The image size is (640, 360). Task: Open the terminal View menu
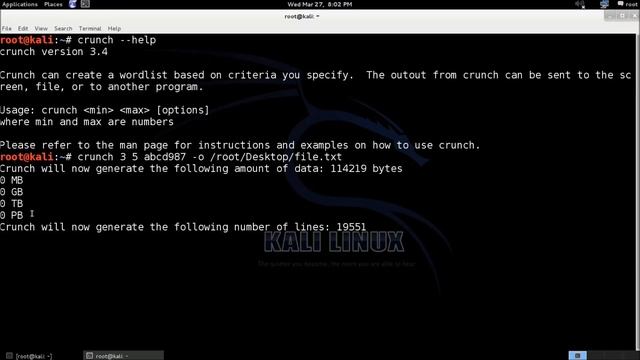click(x=41, y=29)
